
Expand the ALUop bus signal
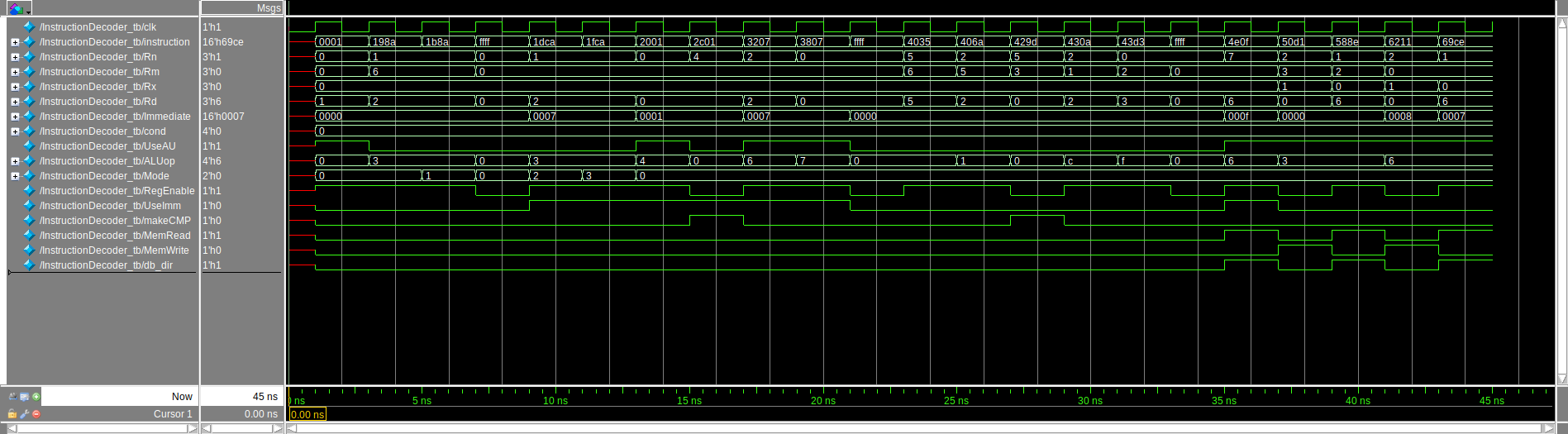click(x=15, y=161)
